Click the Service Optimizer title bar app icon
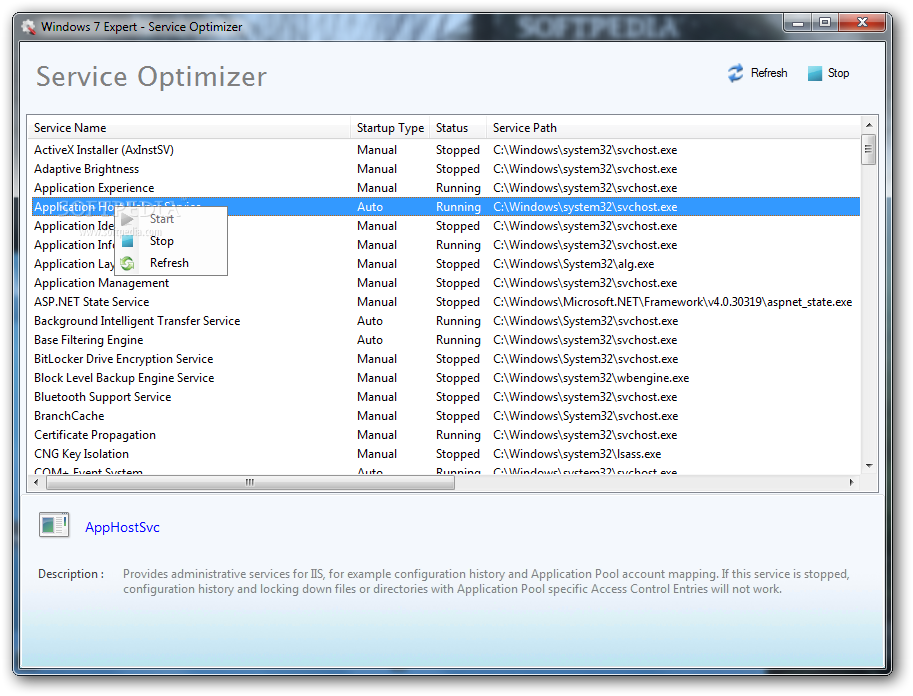The image size is (913, 696). [28, 27]
